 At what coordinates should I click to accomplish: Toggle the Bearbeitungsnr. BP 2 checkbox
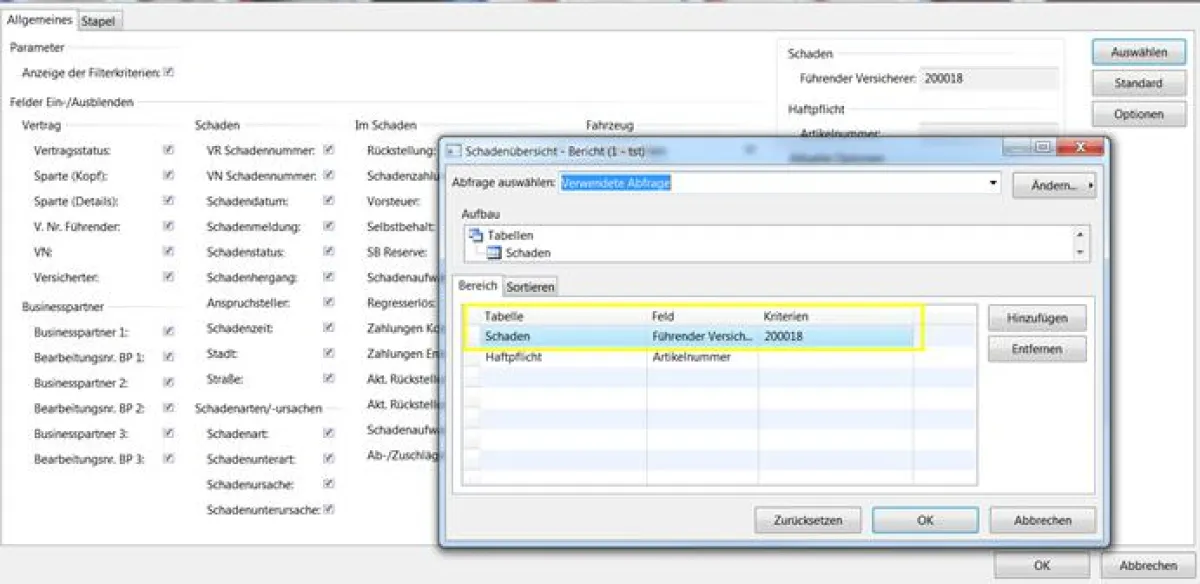coord(169,407)
